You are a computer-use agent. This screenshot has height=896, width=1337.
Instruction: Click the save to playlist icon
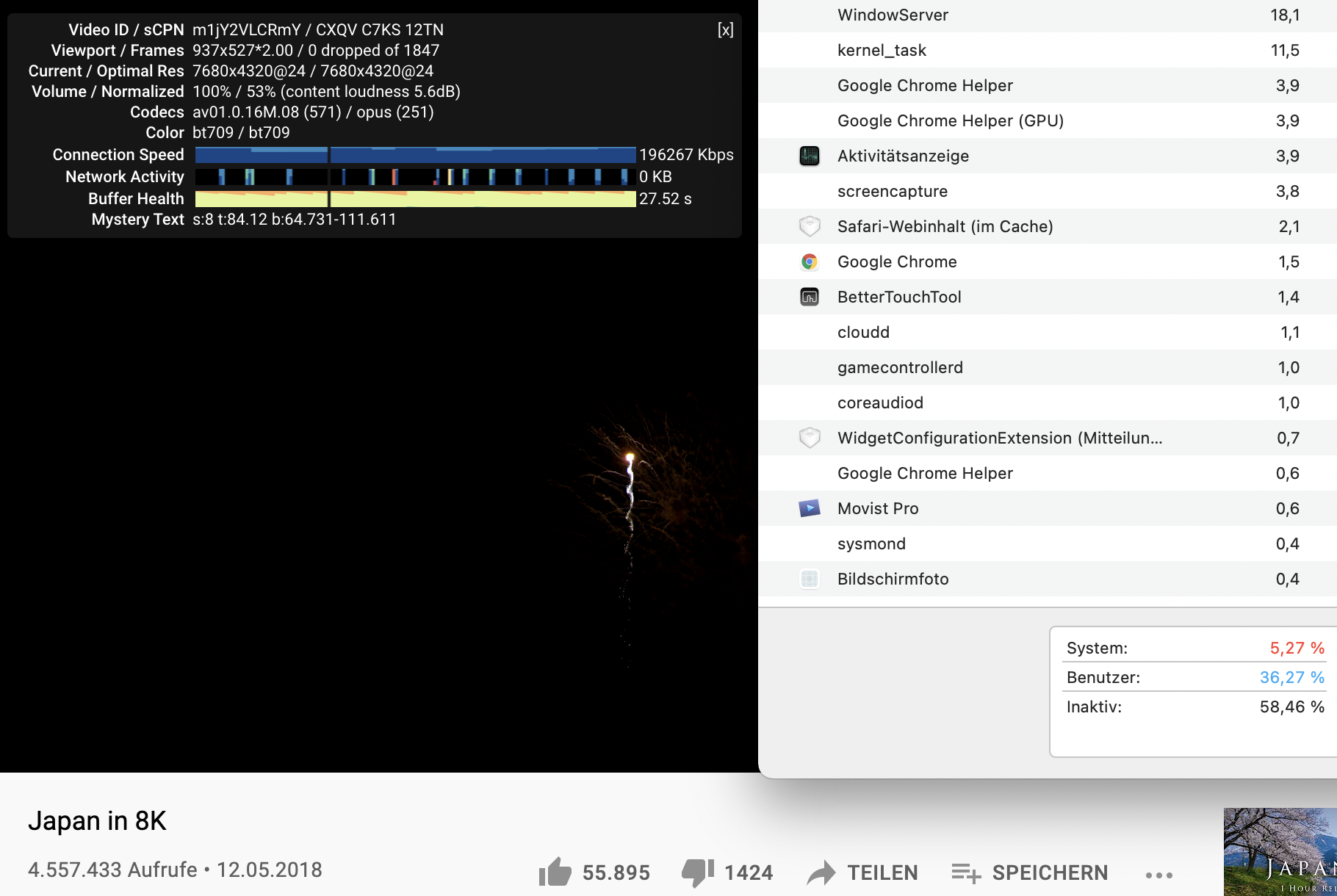tap(966, 872)
